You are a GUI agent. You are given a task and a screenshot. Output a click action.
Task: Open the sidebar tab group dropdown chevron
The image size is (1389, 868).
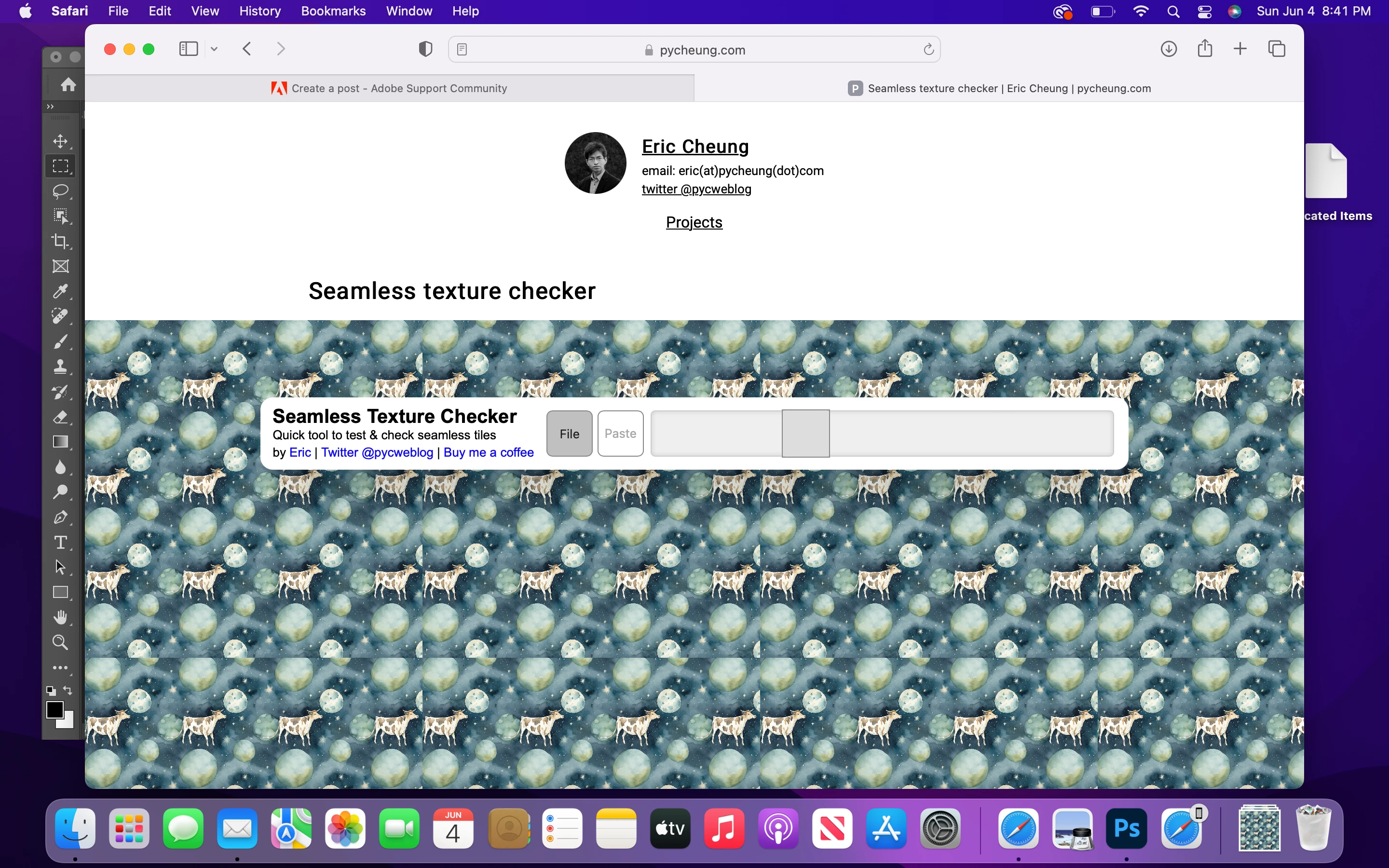pyautogui.click(x=214, y=49)
